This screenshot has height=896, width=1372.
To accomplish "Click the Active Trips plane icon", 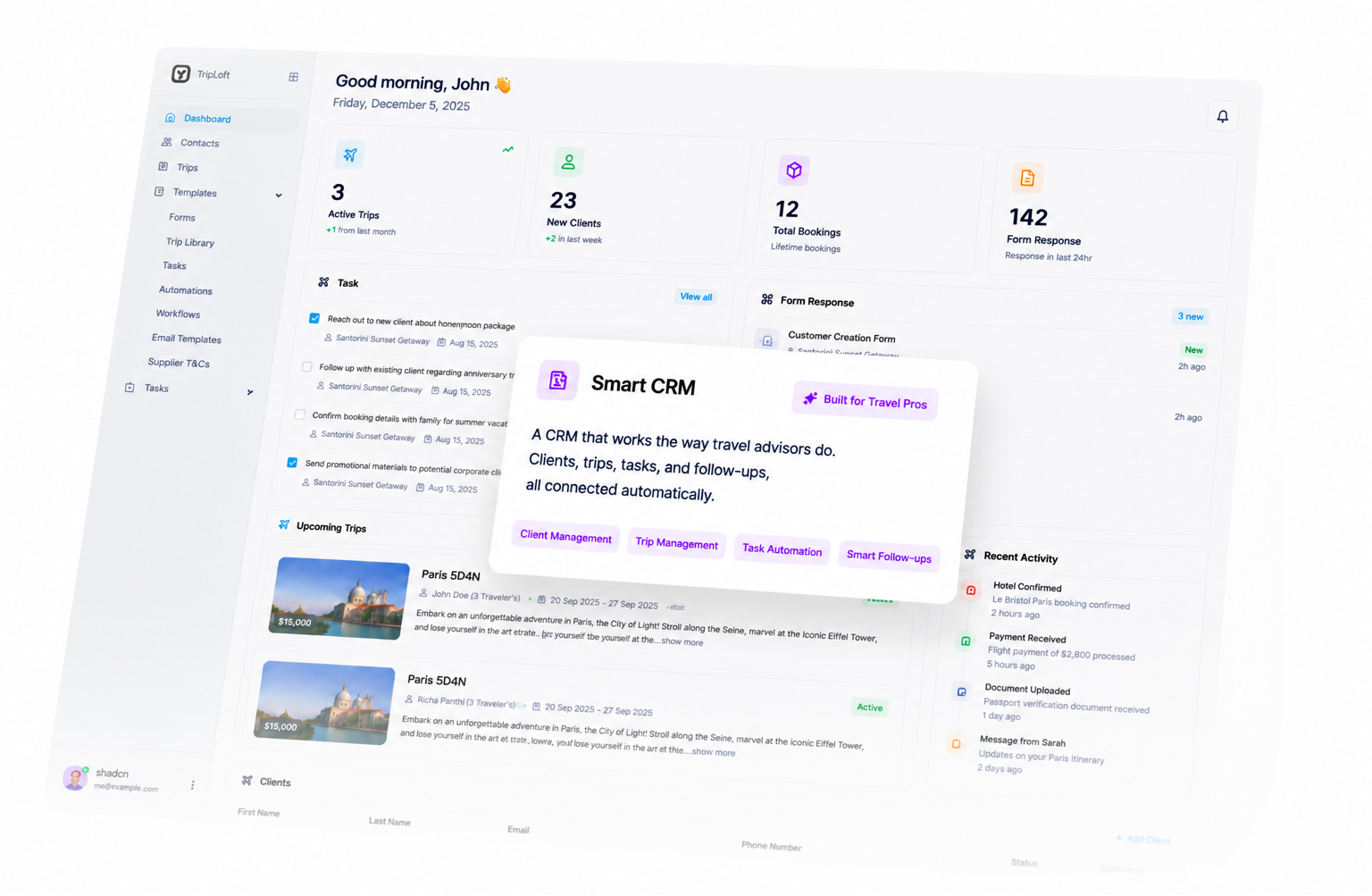I will click(x=350, y=155).
